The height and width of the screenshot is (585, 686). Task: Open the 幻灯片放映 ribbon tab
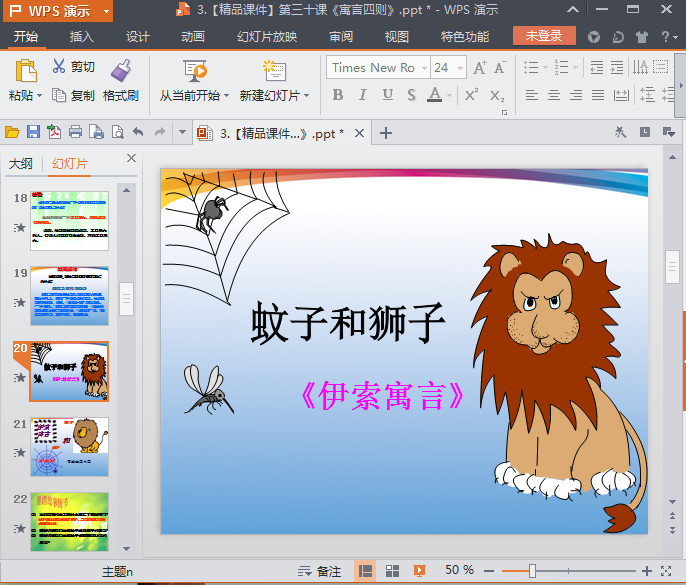pyautogui.click(x=267, y=36)
